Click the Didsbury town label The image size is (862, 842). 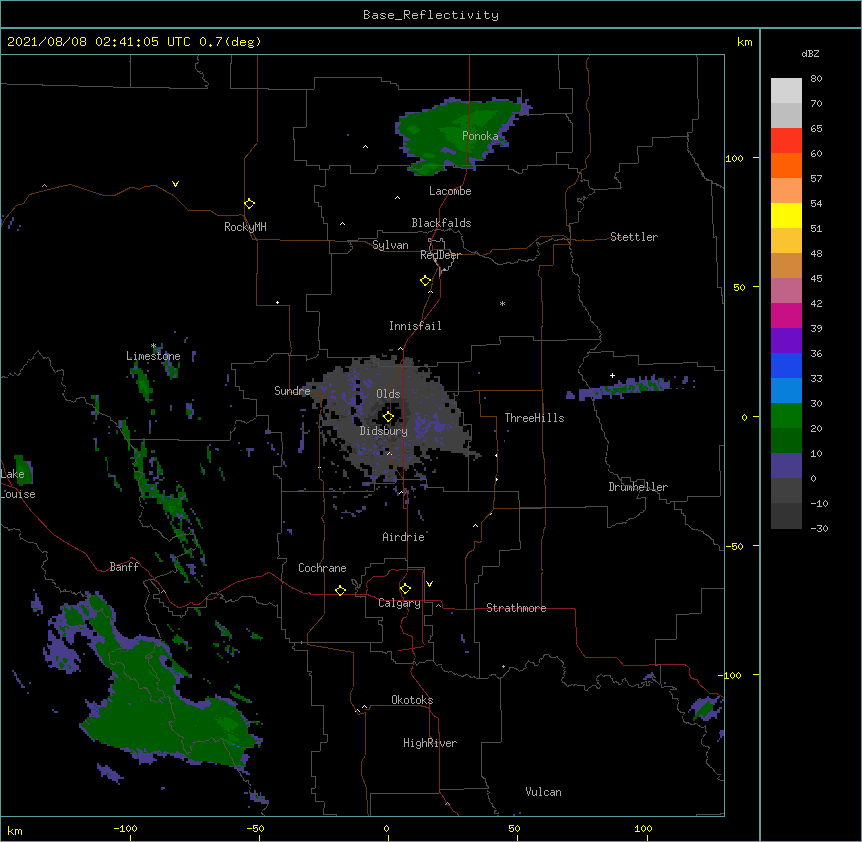(x=384, y=431)
